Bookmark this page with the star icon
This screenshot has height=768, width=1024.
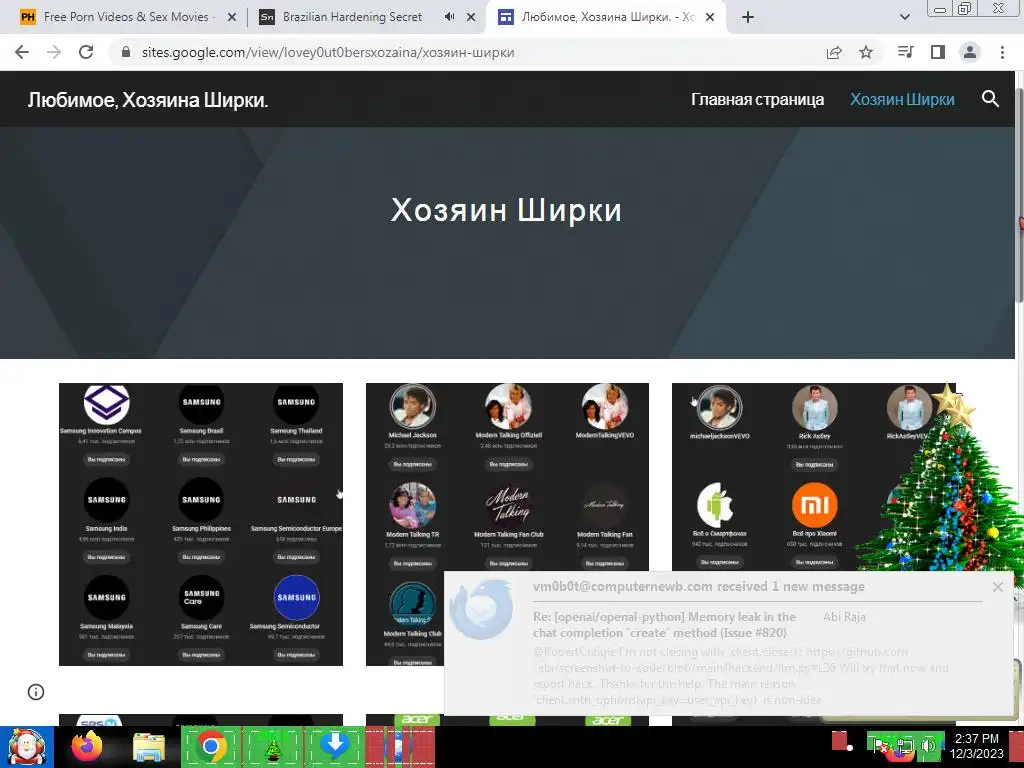pyautogui.click(x=866, y=52)
